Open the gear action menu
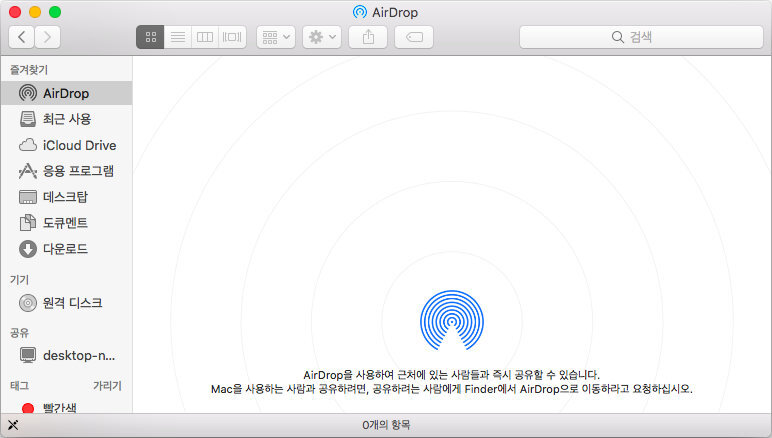This screenshot has height=438, width=772. tap(322, 37)
